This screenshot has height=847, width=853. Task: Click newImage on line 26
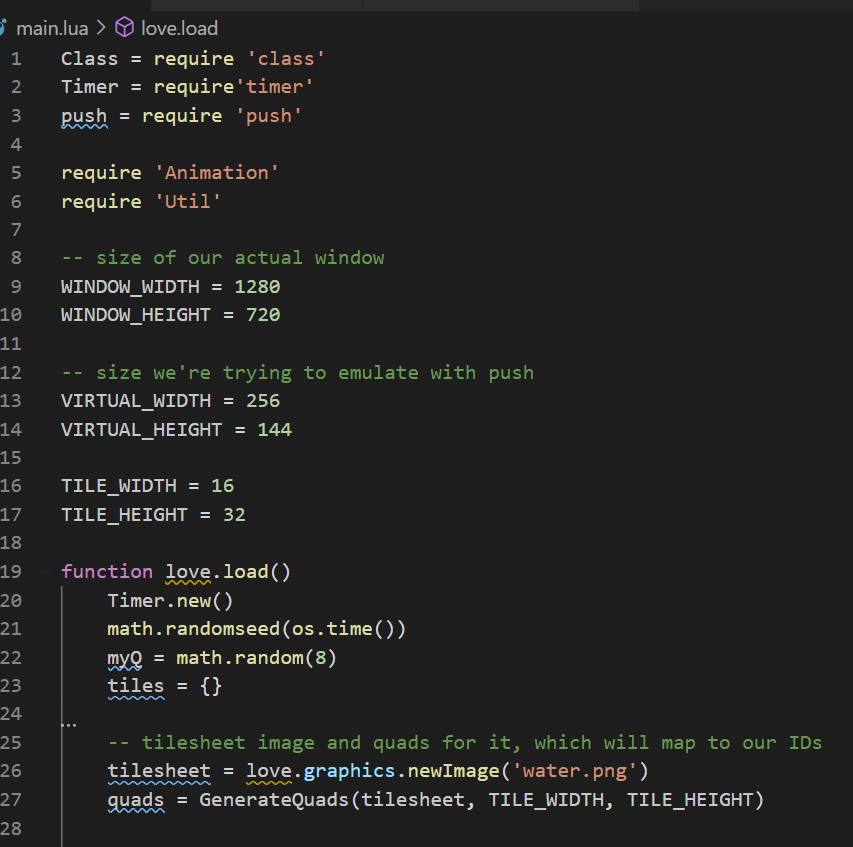point(454,771)
